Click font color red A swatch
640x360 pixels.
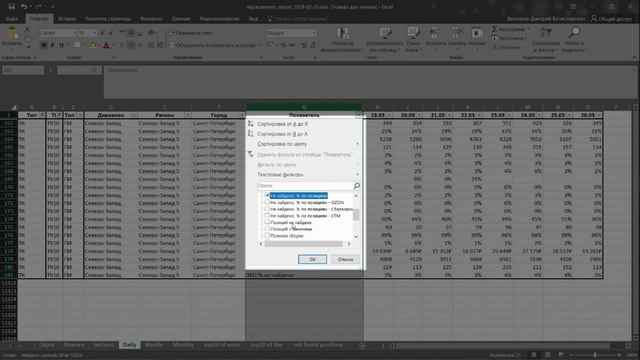(107, 45)
